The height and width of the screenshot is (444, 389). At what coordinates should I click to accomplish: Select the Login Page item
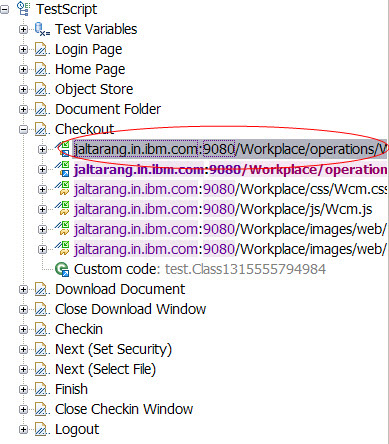(89, 50)
